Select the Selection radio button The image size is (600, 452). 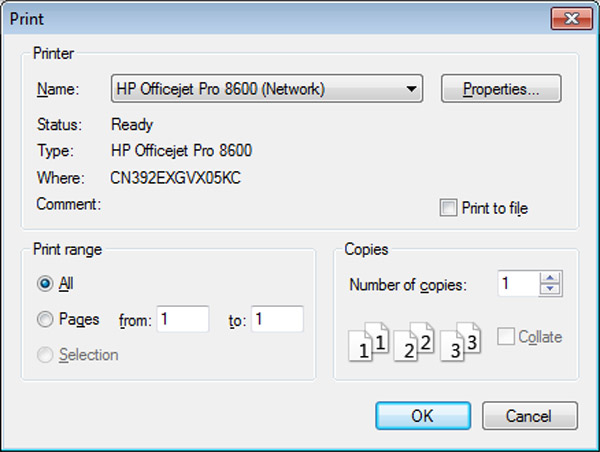[45, 355]
